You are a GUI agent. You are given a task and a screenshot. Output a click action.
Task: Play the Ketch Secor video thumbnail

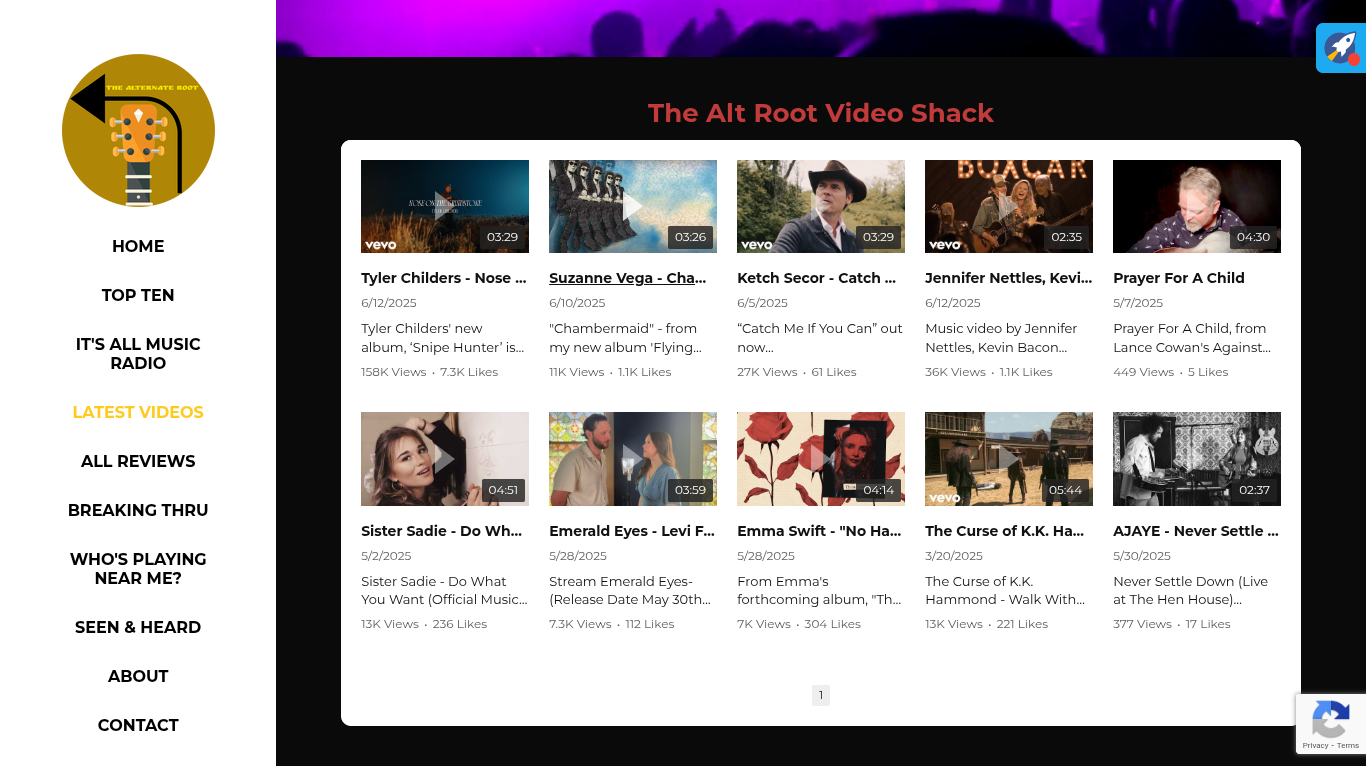821,206
